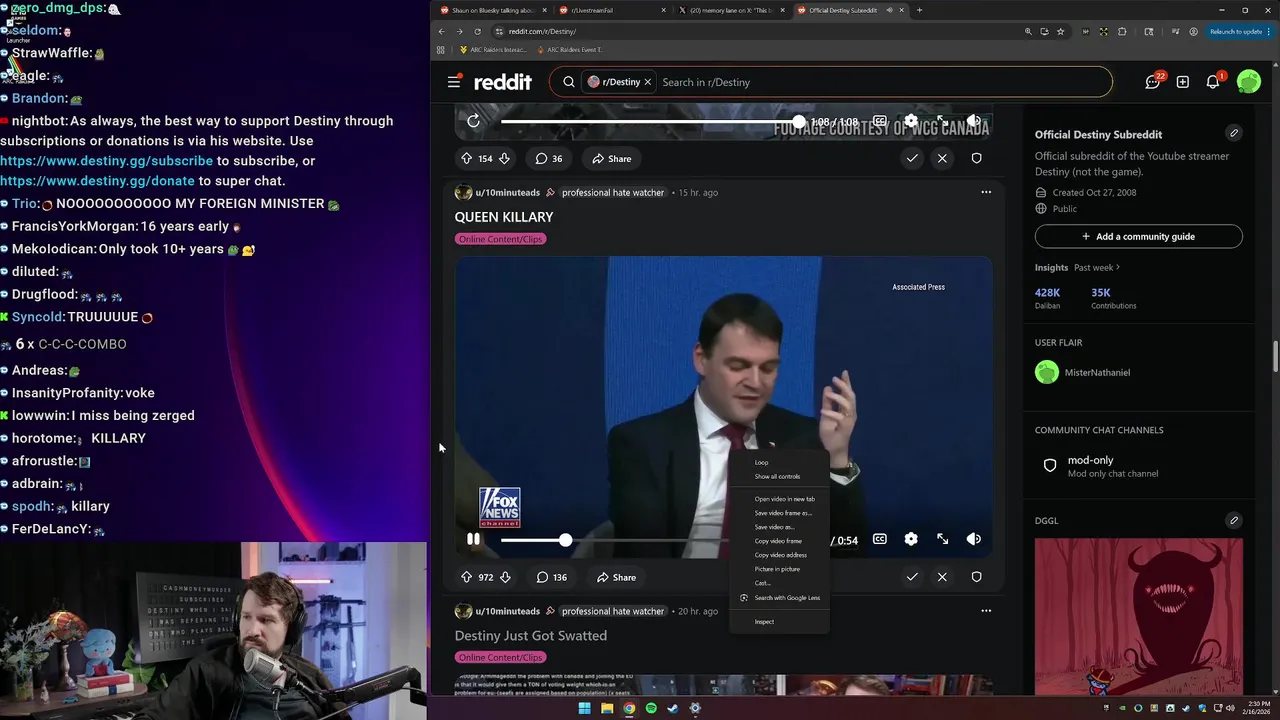Open overflow menu for QUEEN KILLARY post
Image resolution: width=1280 pixels, height=720 pixels.
(986, 192)
